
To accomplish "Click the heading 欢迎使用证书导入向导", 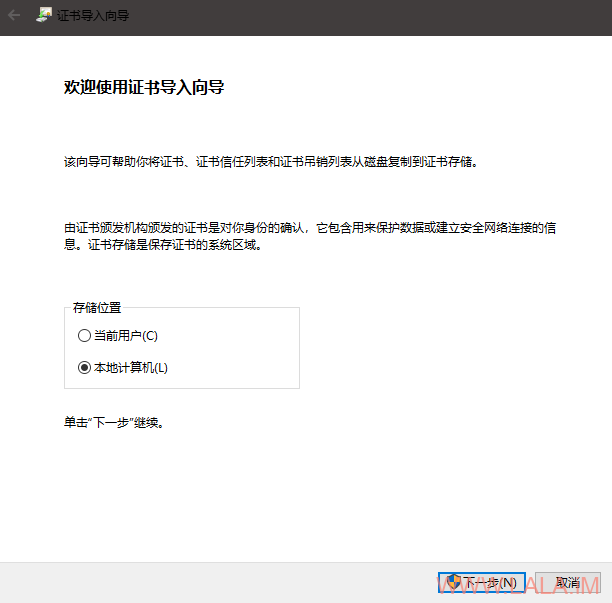I will (144, 87).
